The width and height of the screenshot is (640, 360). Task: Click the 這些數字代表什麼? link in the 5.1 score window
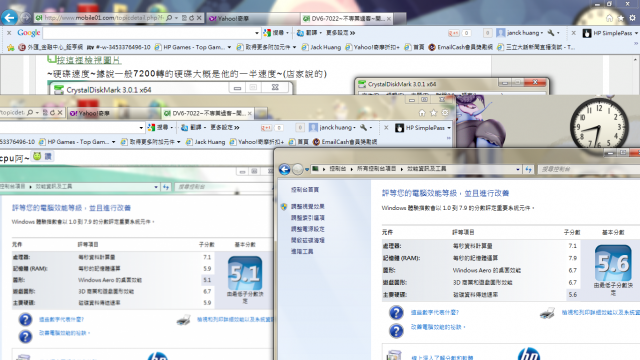pyautogui.click(x=61, y=320)
